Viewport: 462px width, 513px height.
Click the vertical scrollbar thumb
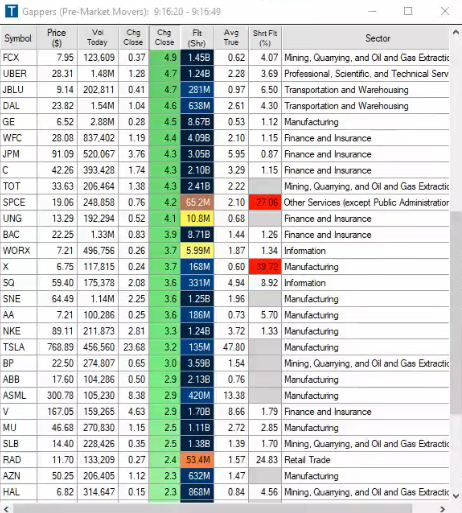456,312
